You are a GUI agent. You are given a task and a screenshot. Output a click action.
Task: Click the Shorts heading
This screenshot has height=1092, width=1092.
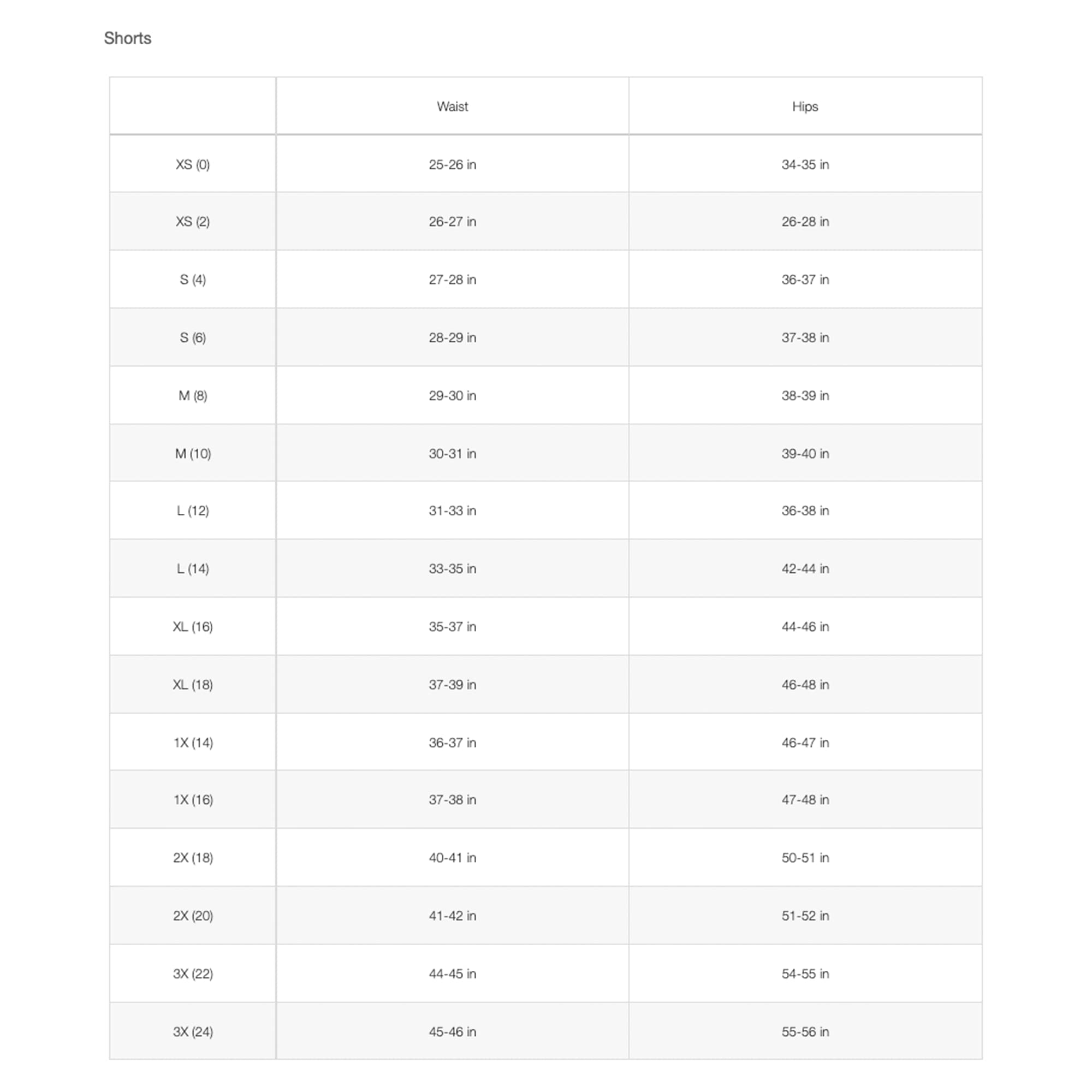click(x=128, y=38)
